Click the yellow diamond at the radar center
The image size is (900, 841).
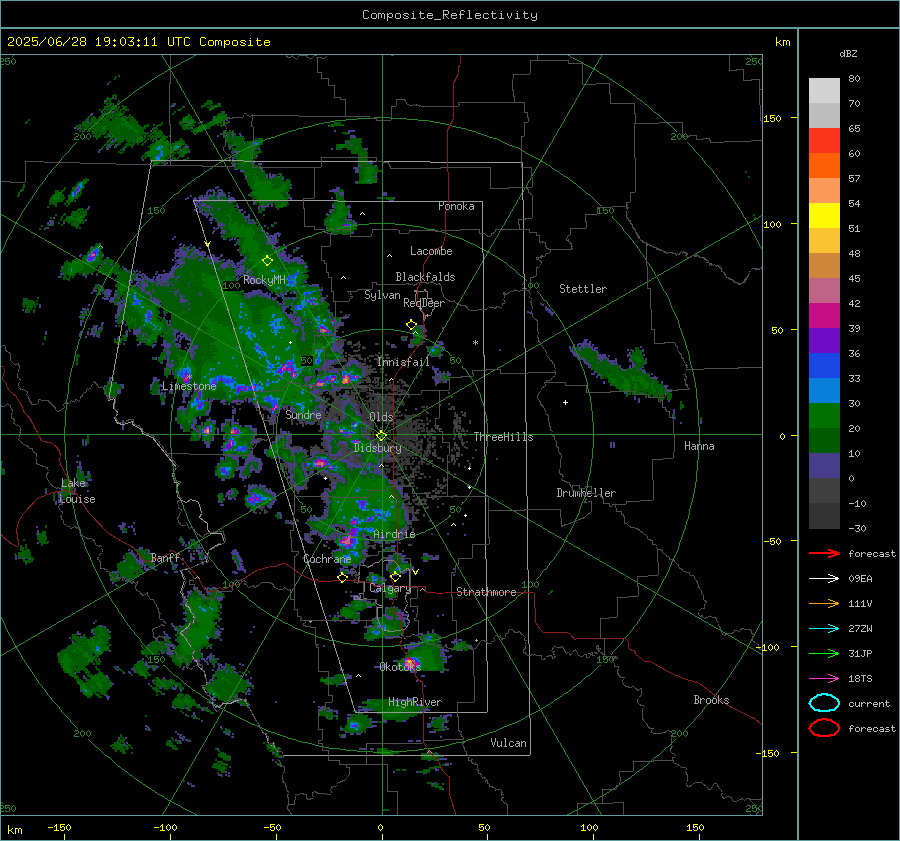tap(381, 436)
